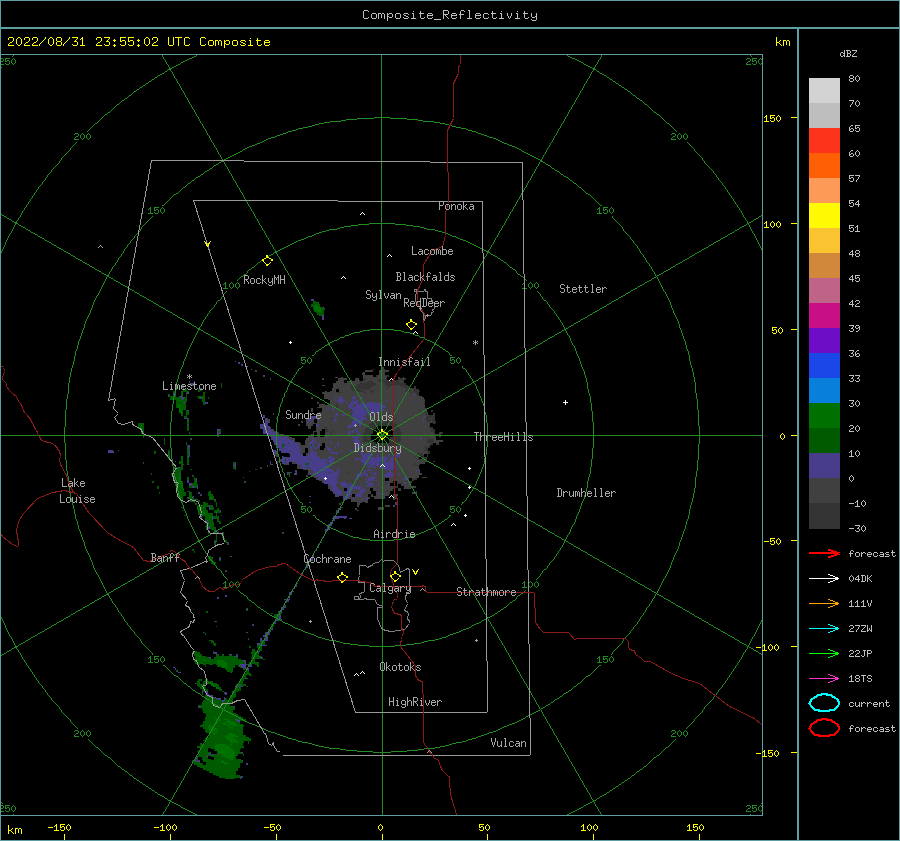
Task: Click the Drumheller label
Action: click(586, 493)
